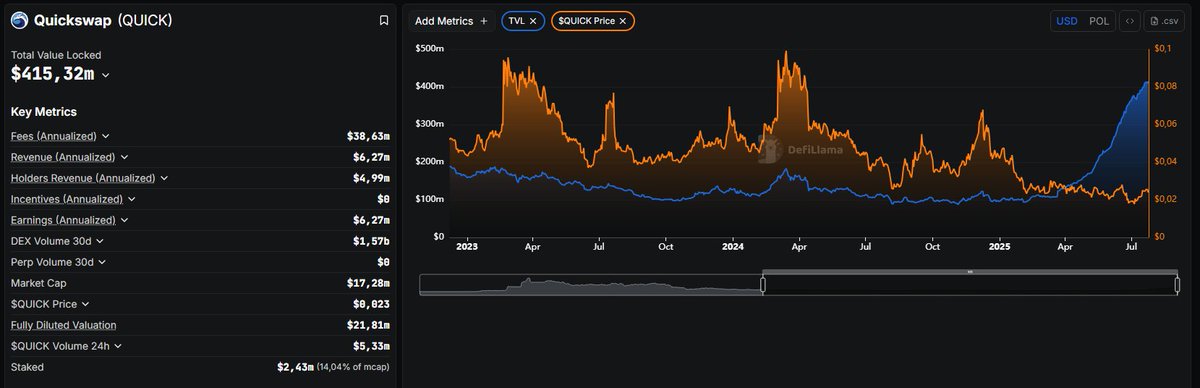Expand the Total Value Locked breakdown chevron
The width and height of the screenshot is (1200, 388).
click(106, 75)
